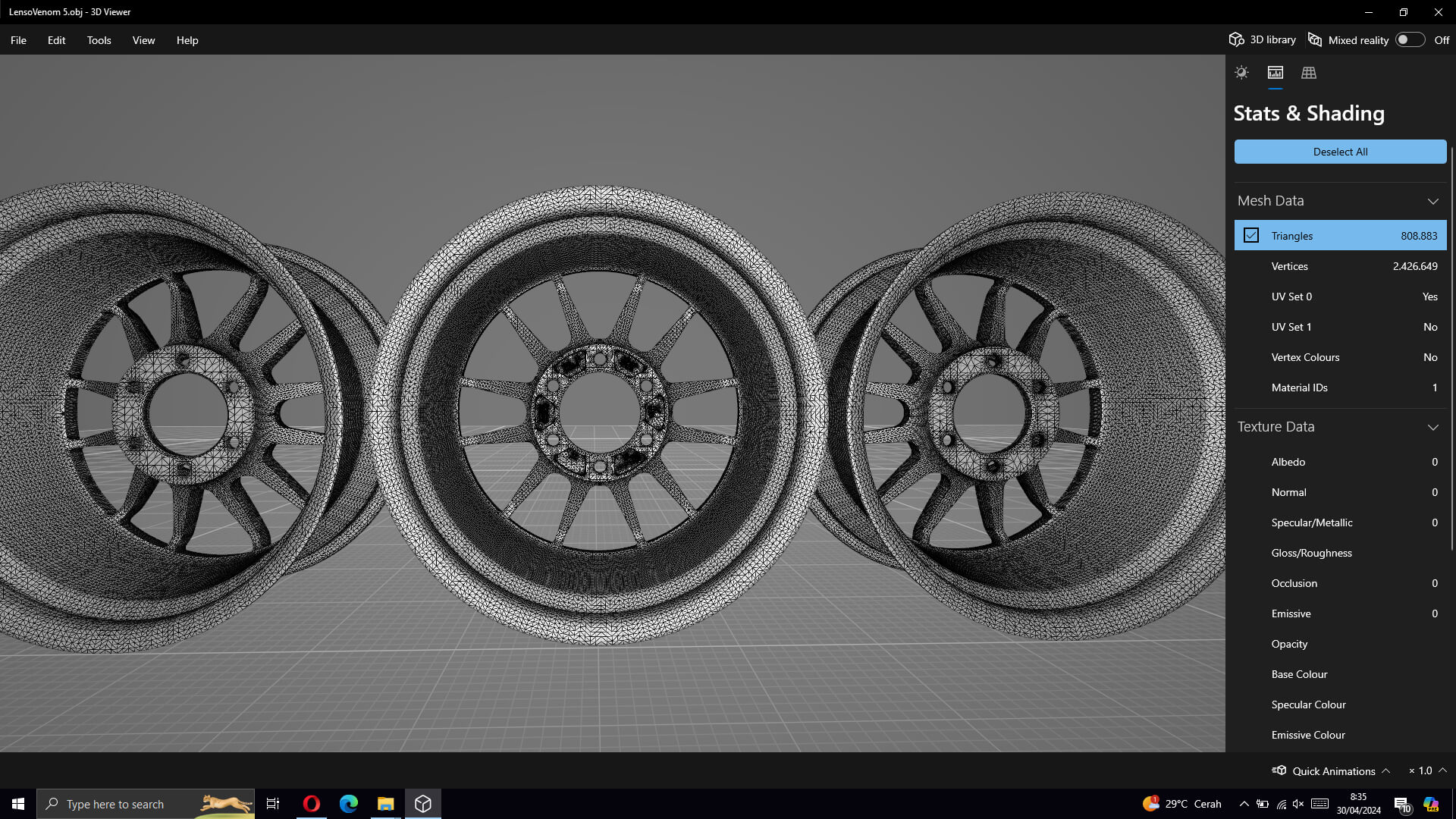Open the Tools menu
The image size is (1456, 819).
(99, 40)
